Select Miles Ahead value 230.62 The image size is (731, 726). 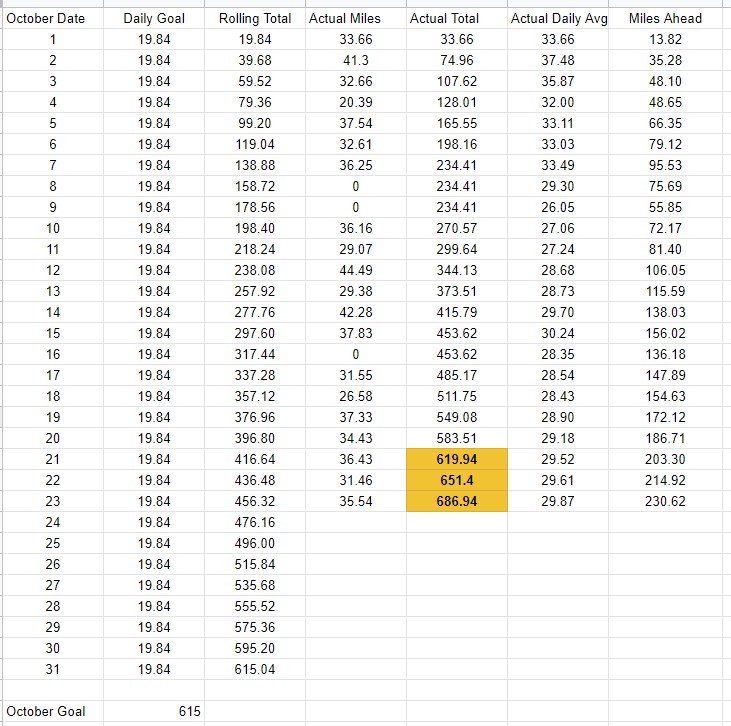point(665,501)
